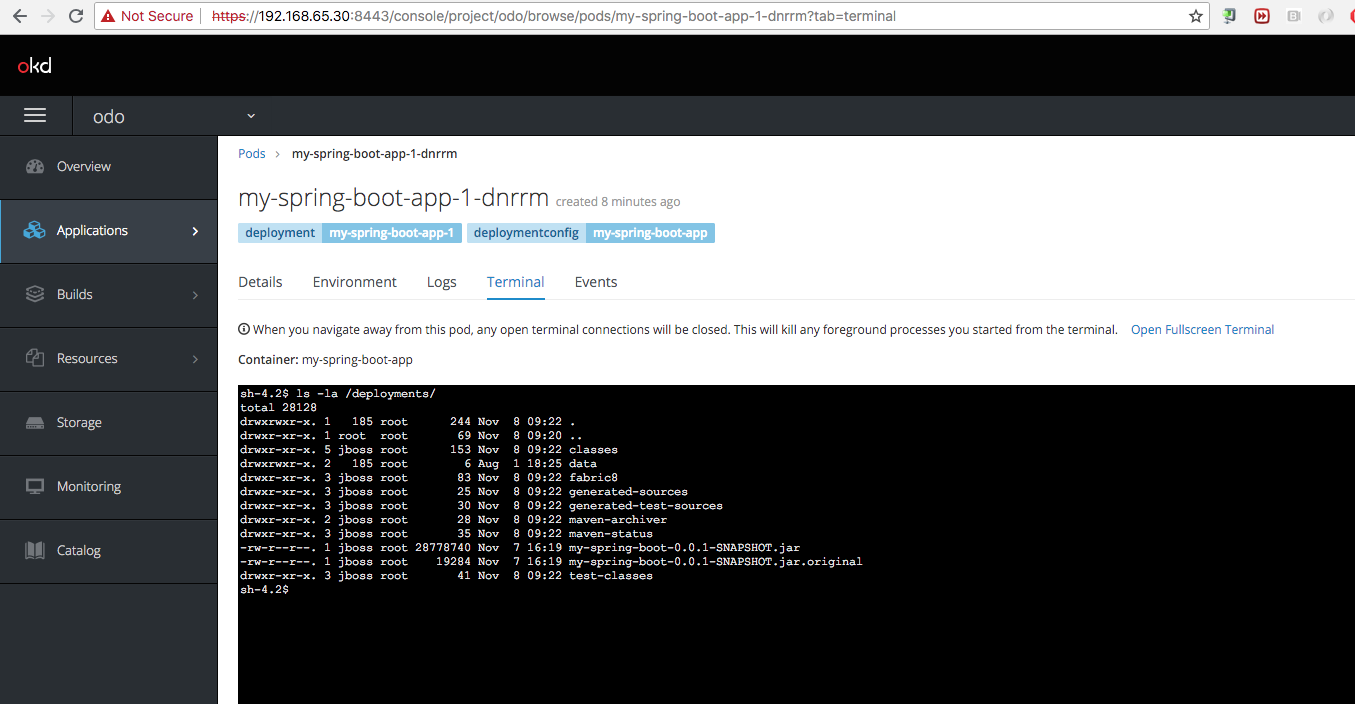Click the maven-archiver entry in terminal
Image resolution: width=1355 pixels, height=704 pixels.
point(618,520)
